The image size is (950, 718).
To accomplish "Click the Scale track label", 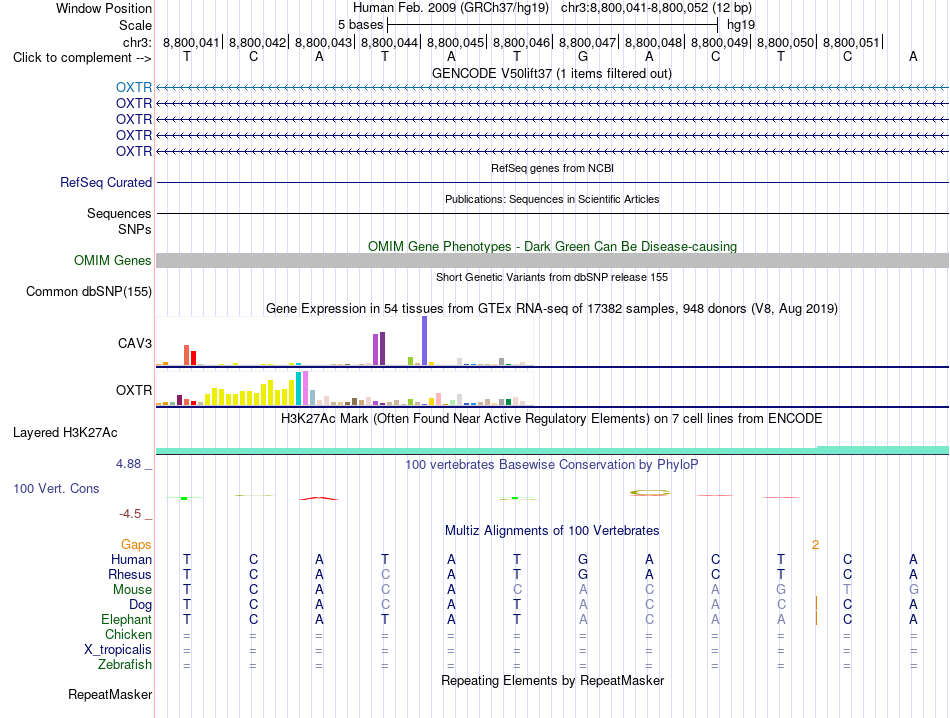I will point(135,25).
